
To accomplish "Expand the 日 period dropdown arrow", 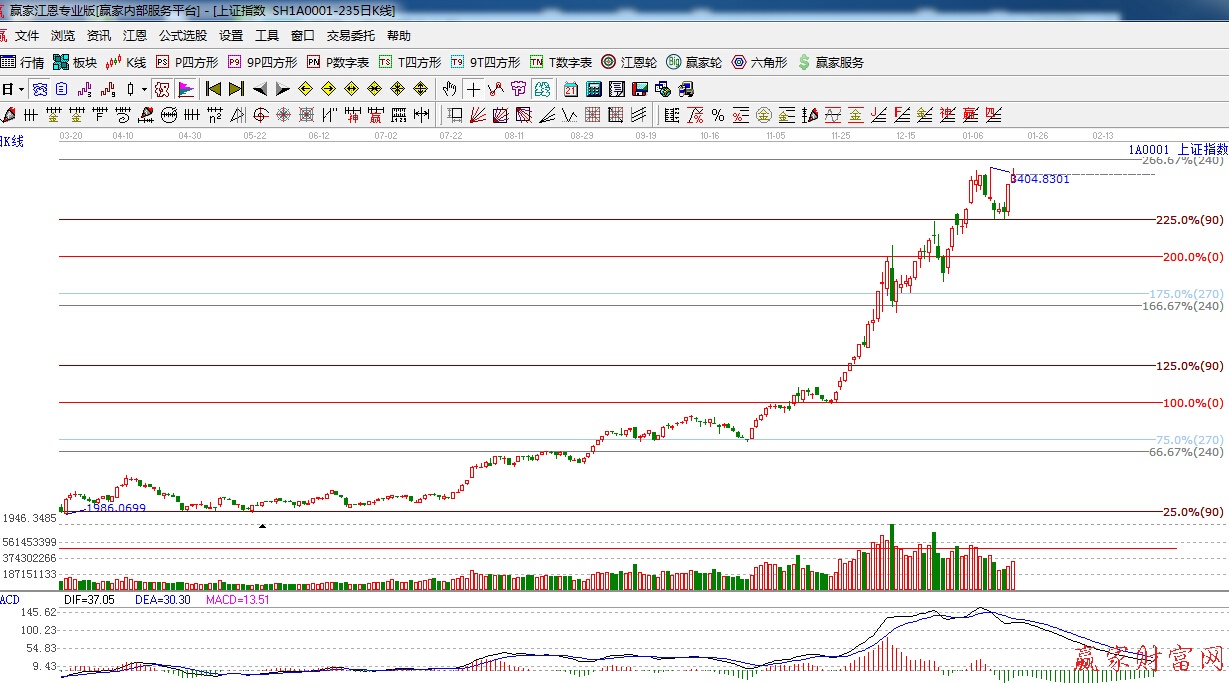I will pyautogui.click(x=21, y=89).
